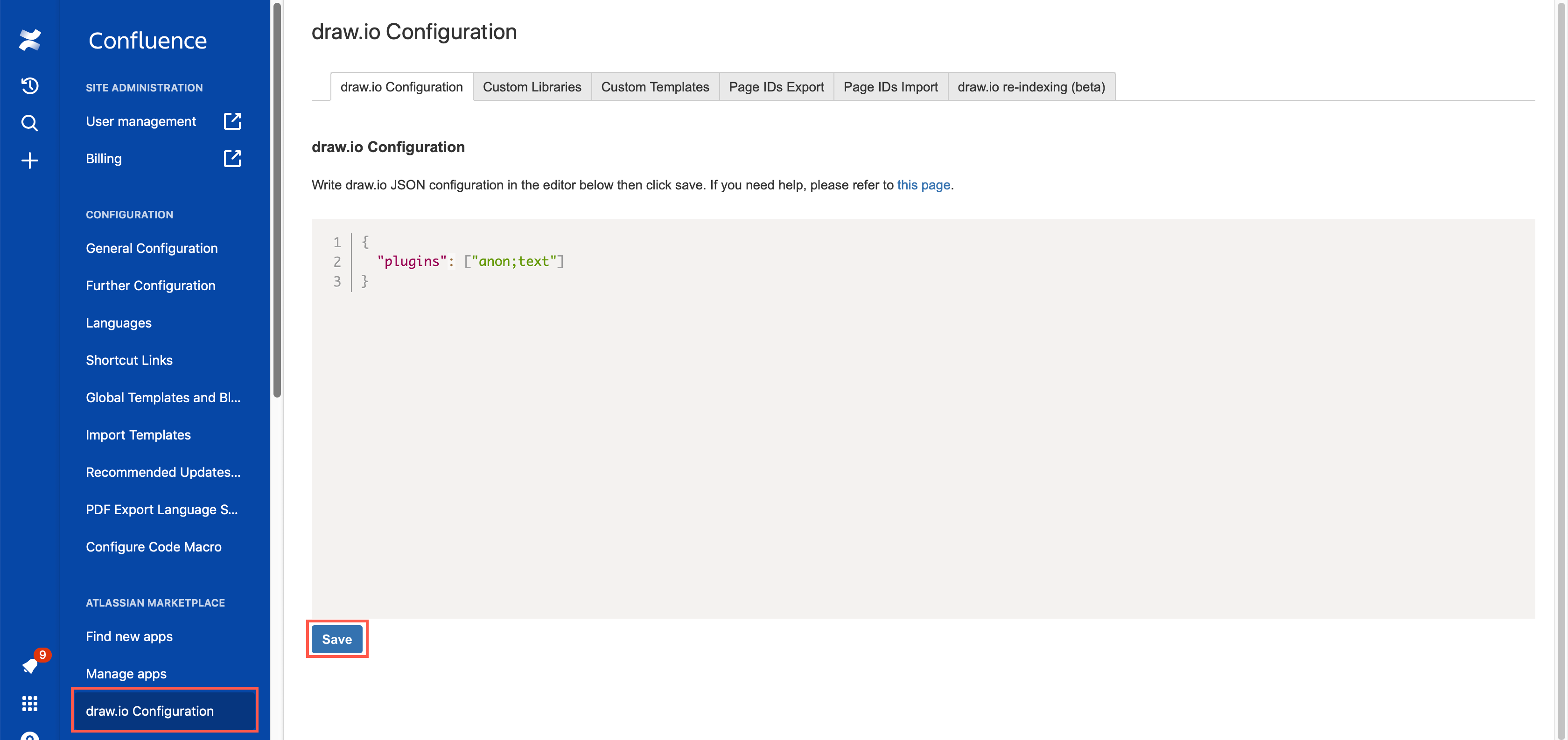1568x740 pixels.
Task: Click the create (+) icon
Action: 30,160
